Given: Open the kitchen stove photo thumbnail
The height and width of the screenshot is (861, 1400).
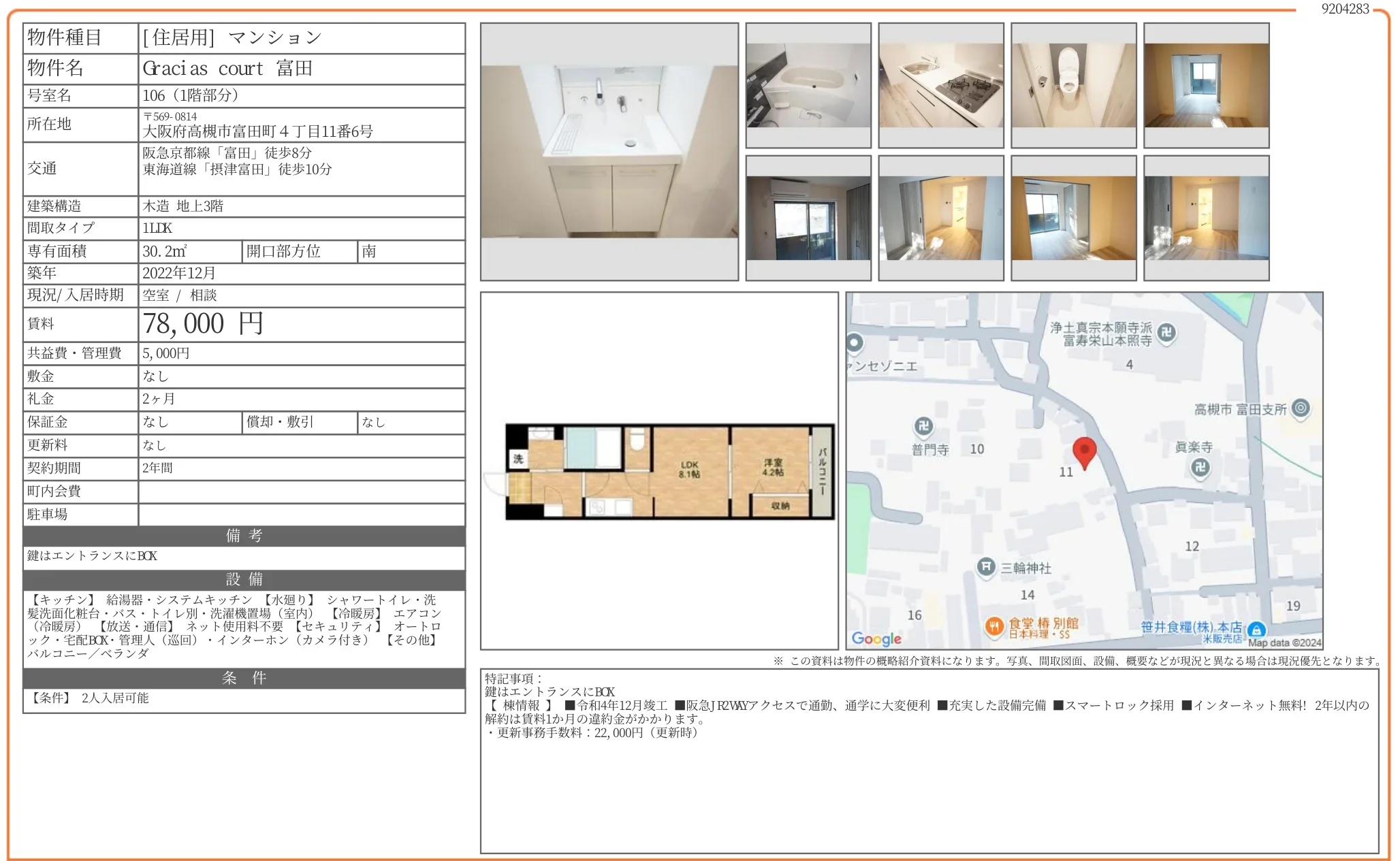Looking at the screenshot, I should point(940,85).
